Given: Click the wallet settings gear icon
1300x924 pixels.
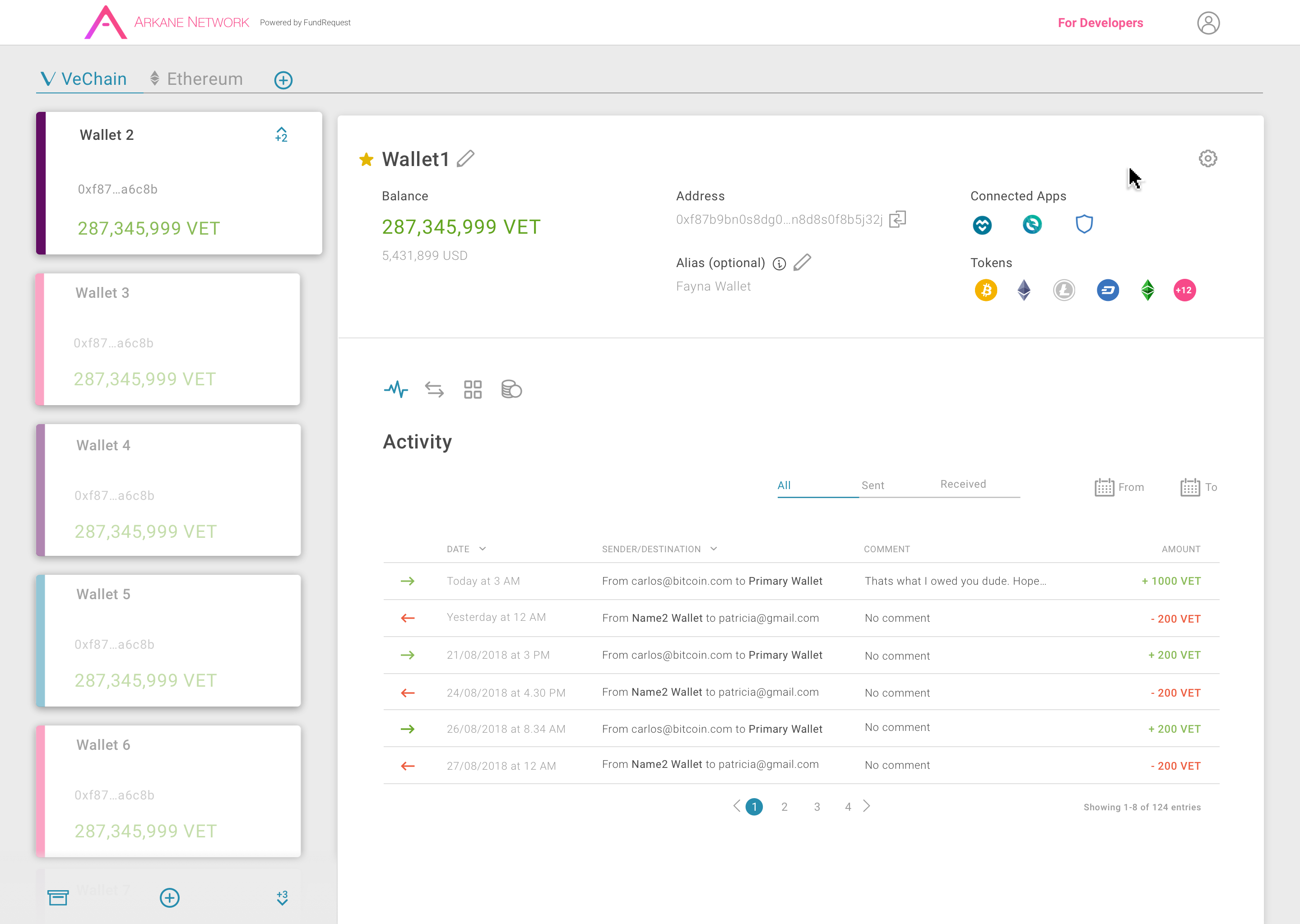Looking at the screenshot, I should (1207, 158).
